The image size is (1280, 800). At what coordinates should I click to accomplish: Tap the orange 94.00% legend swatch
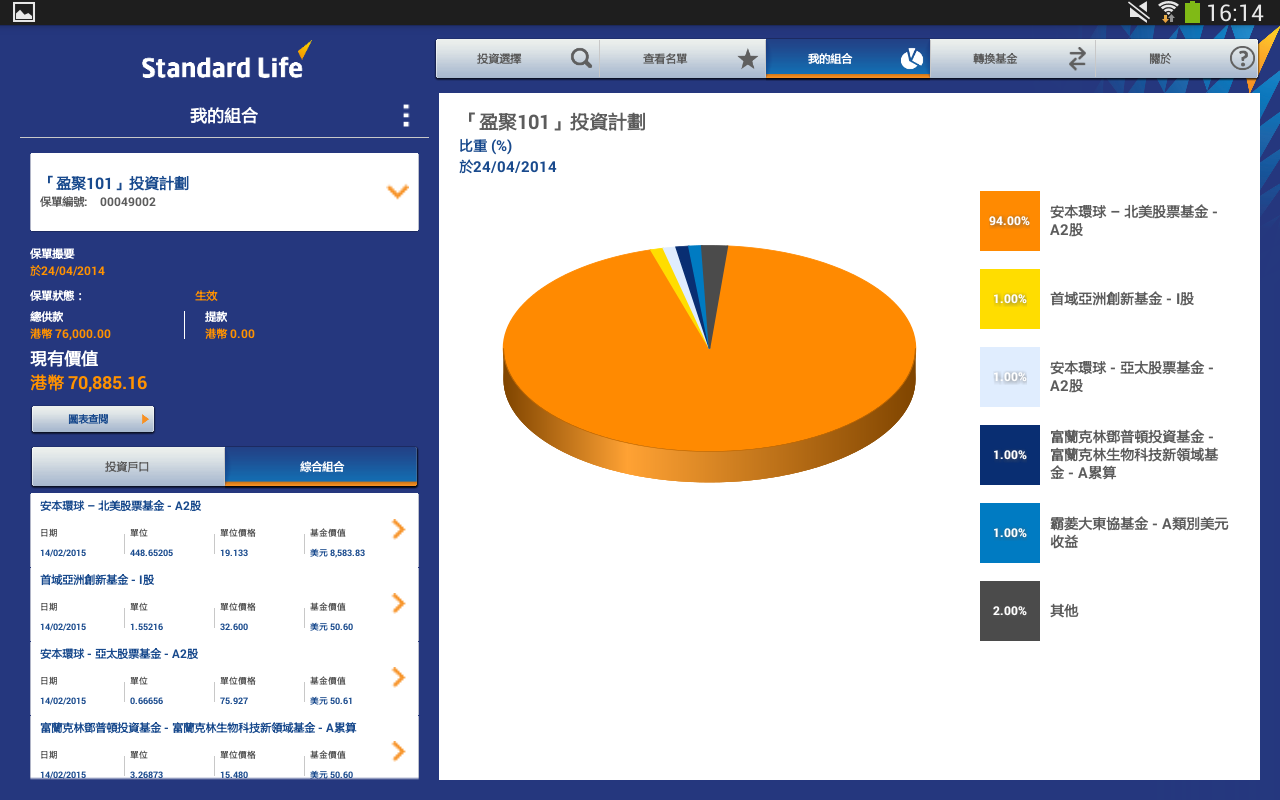pos(1010,221)
